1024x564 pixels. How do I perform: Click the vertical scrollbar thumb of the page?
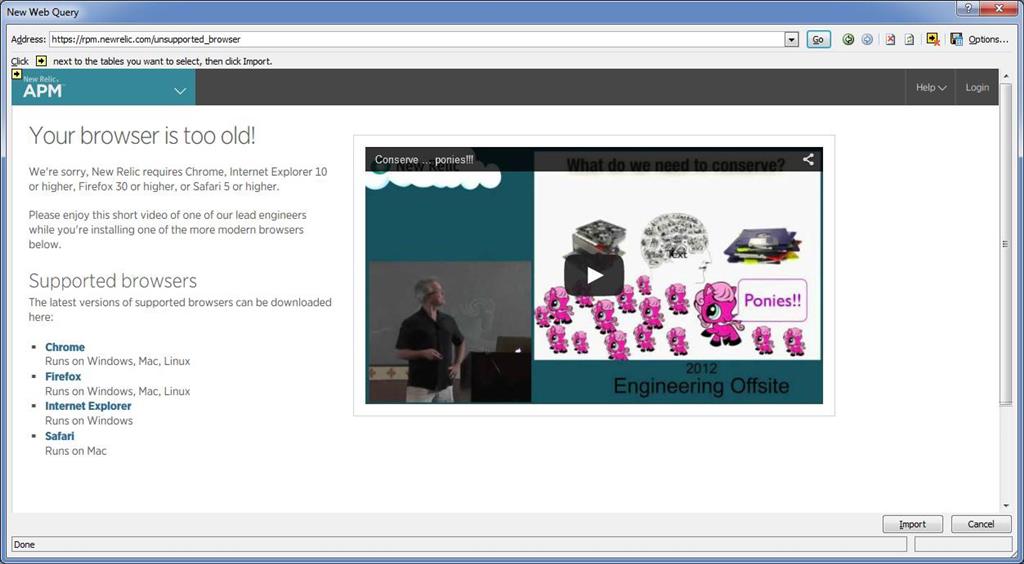(x=1005, y=244)
